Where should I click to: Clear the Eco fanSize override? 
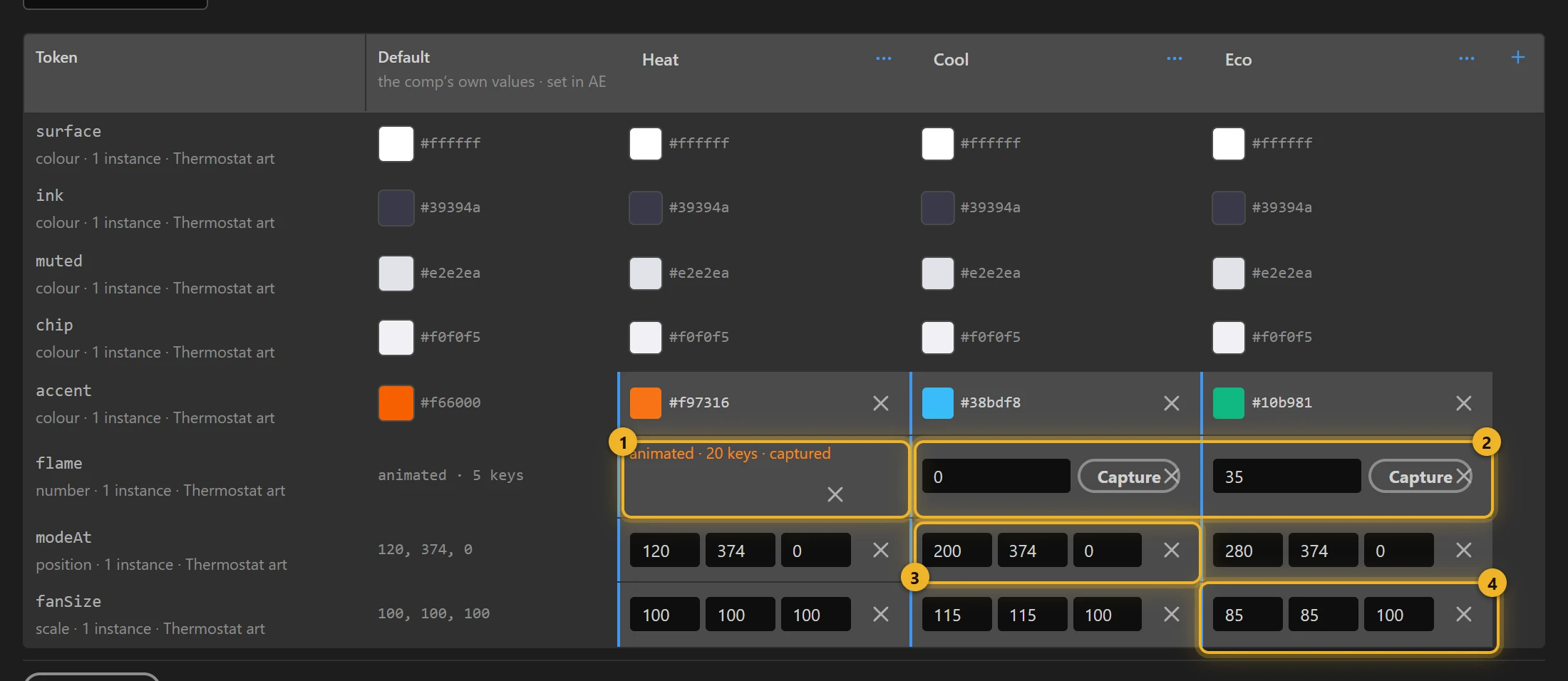click(x=1464, y=614)
